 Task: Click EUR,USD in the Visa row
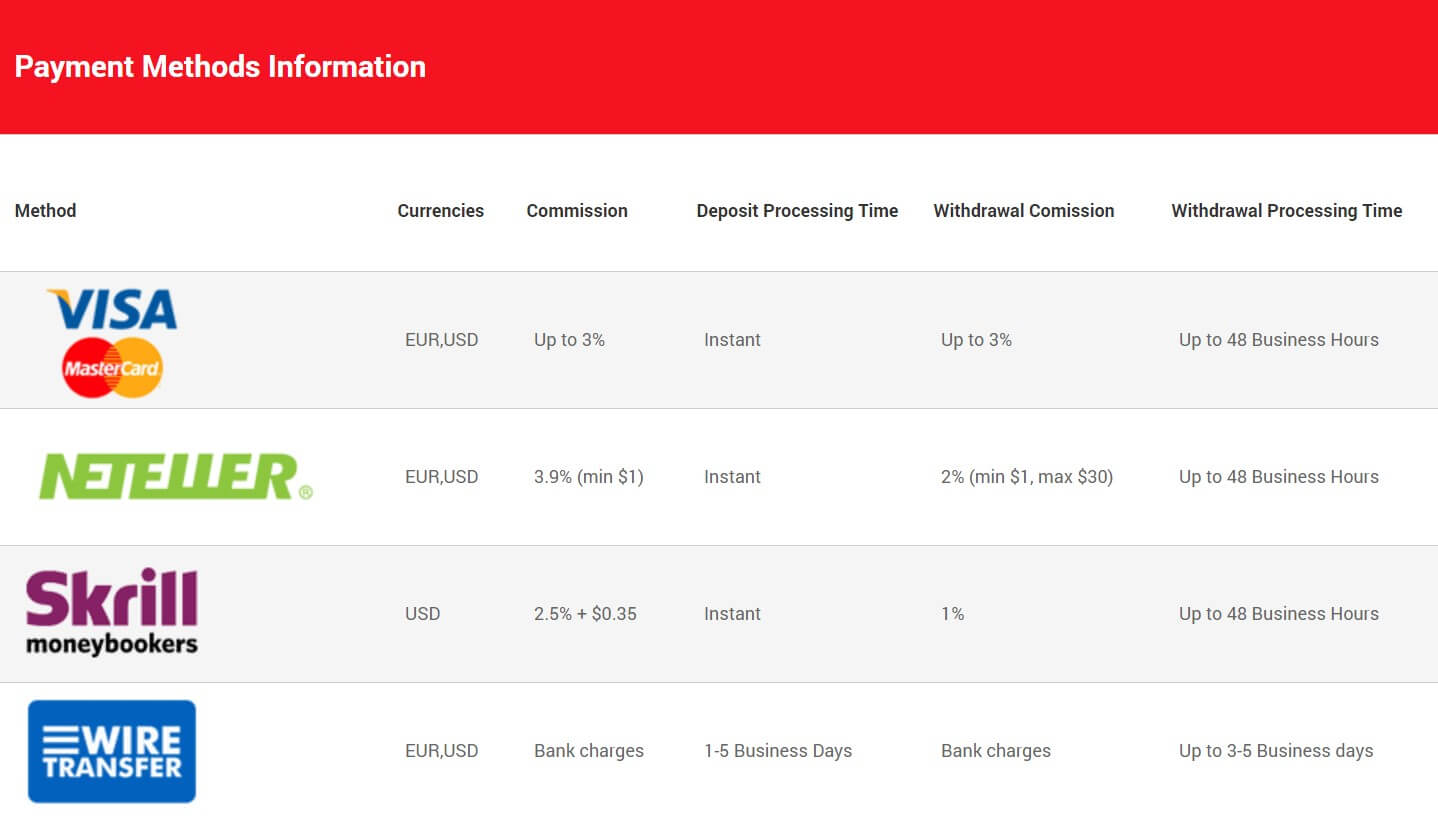coord(441,340)
